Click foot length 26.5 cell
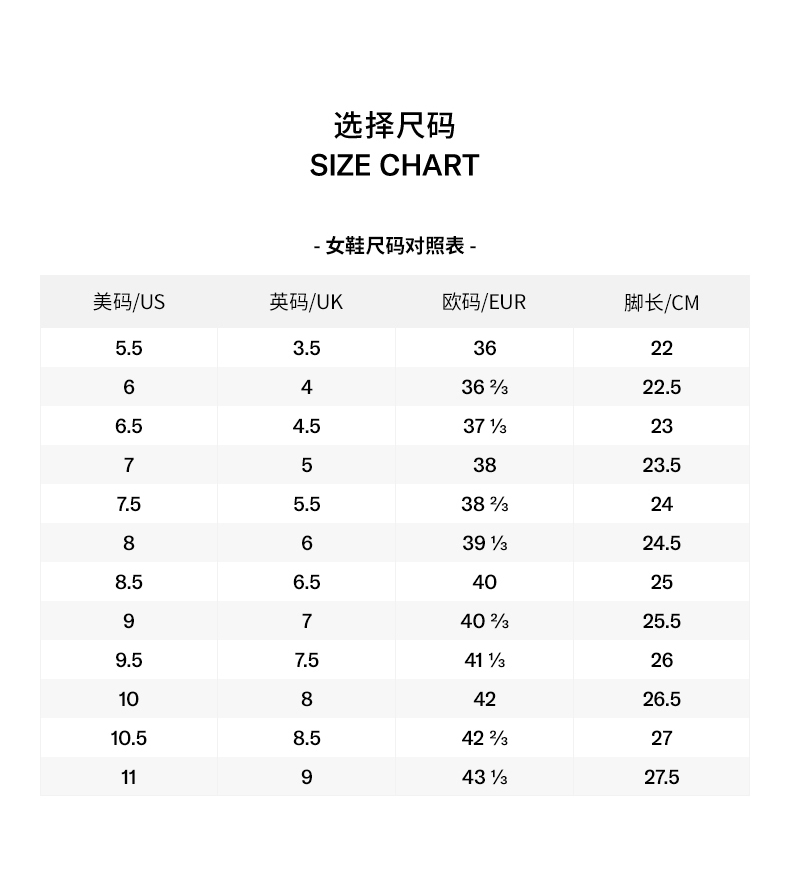This screenshot has height=885, width=790. pos(661,699)
